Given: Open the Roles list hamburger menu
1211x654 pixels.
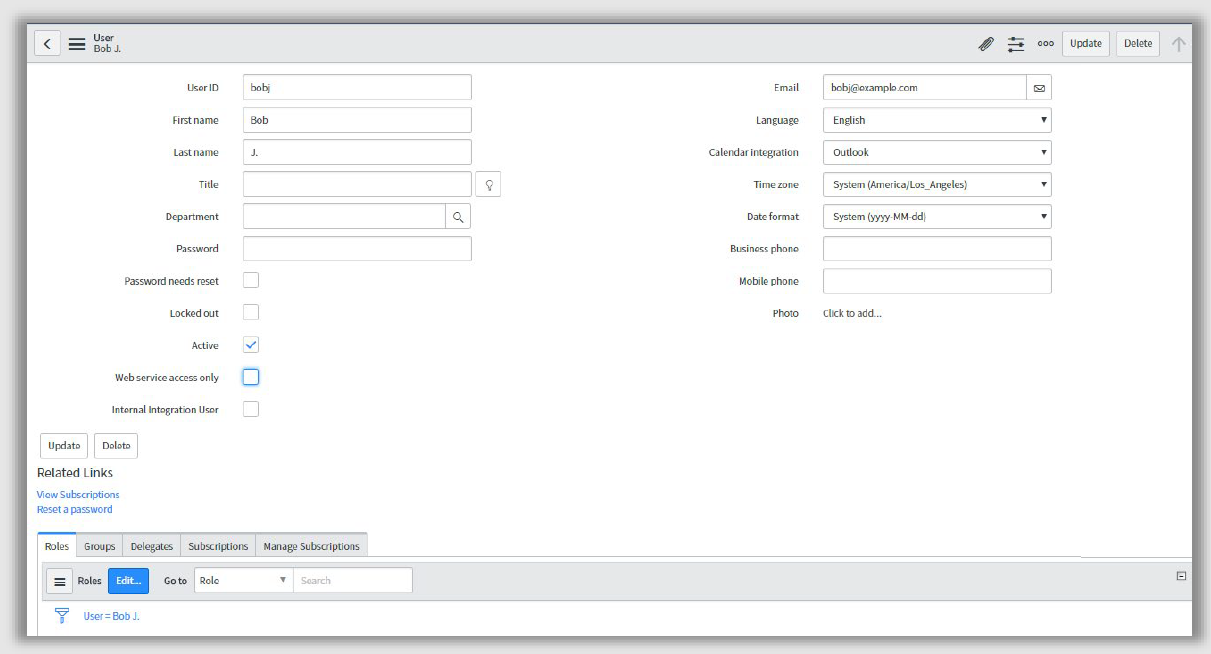Looking at the screenshot, I should coord(60,580).
